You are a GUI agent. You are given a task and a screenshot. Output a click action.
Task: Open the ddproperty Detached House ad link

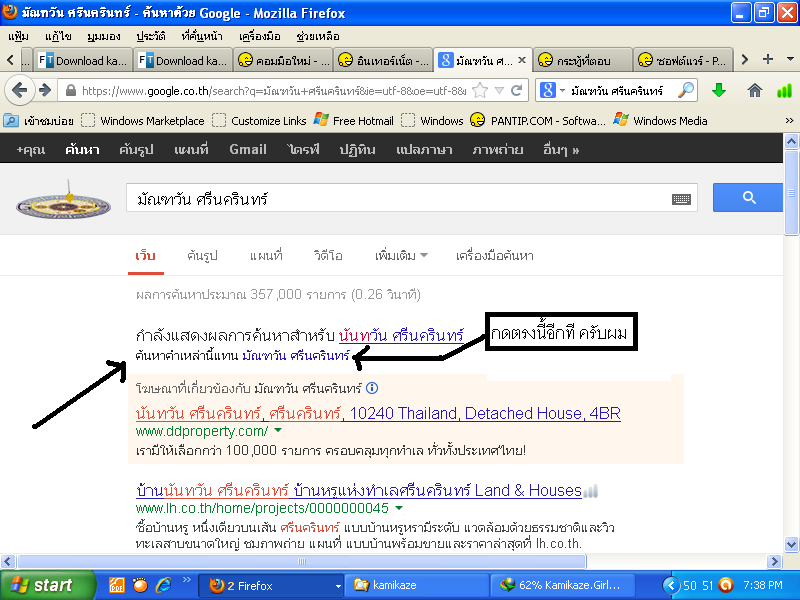point(378,413)
